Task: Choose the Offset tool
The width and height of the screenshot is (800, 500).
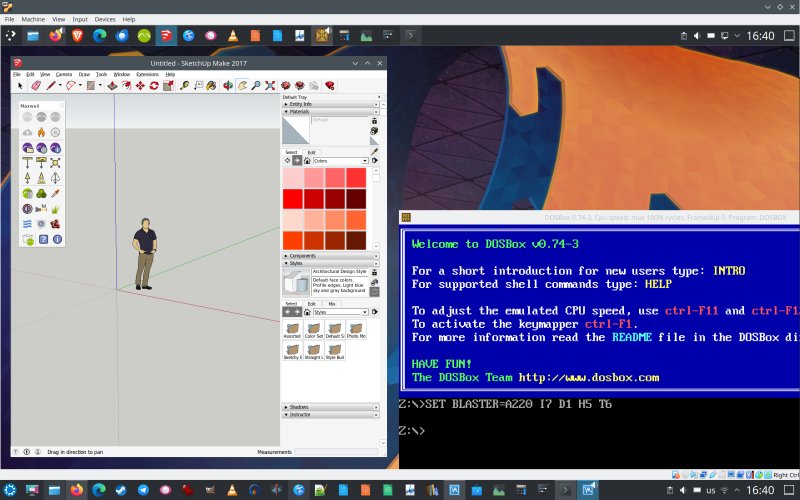Action: click(x=126, y=86)
